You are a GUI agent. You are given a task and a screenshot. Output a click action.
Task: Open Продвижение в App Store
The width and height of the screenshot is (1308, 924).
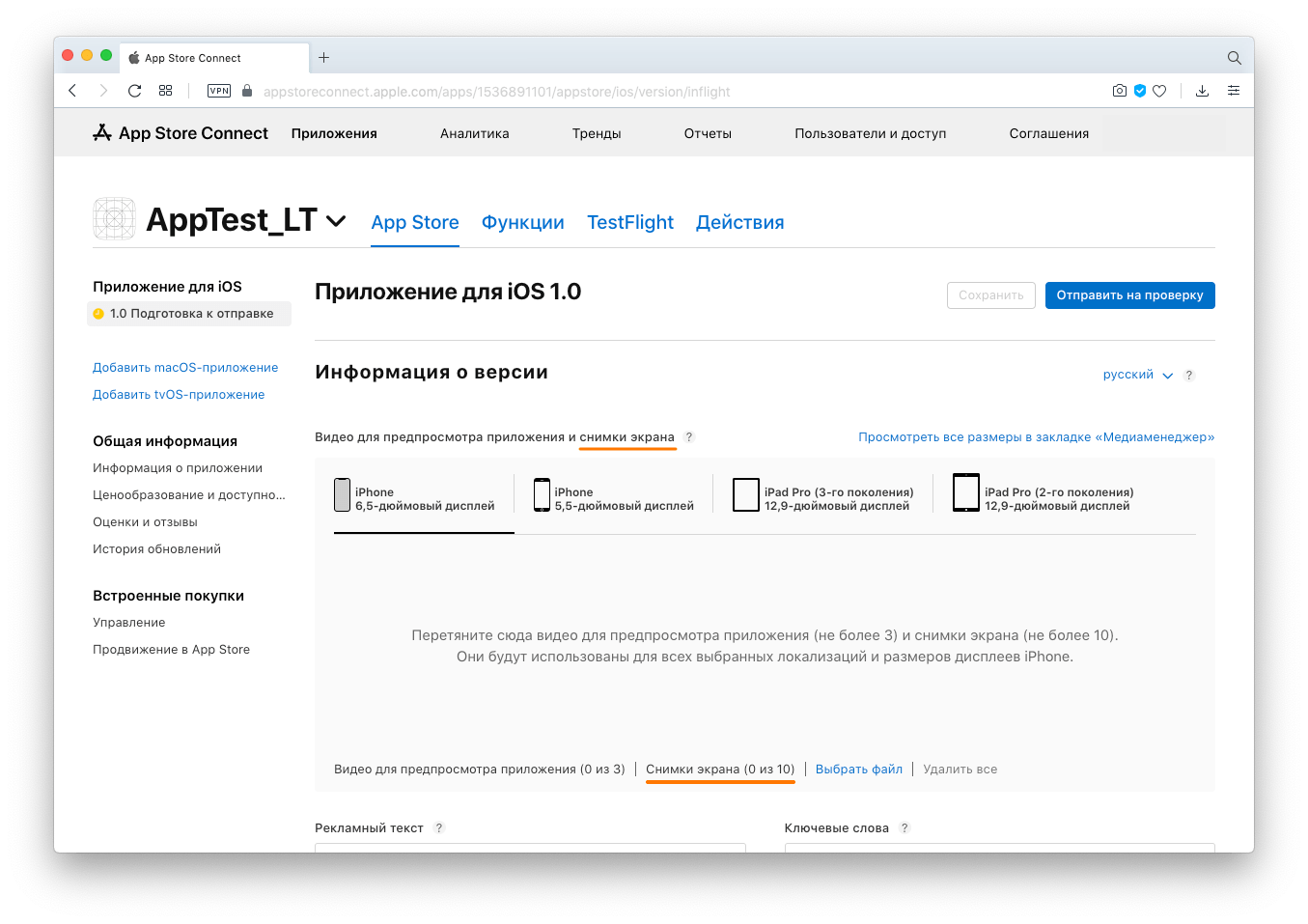click(x=171, y=650)
